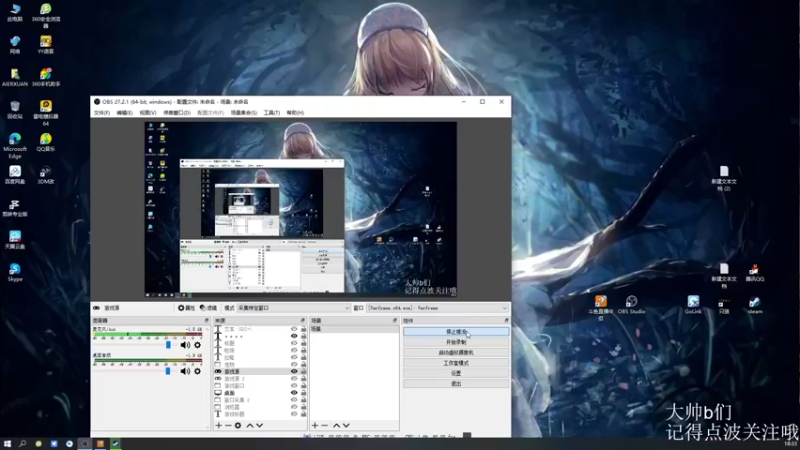The image size is (800, 450).
Task: Toggle visibility of 文本 (GDI+) source
Action: [294, 329]
